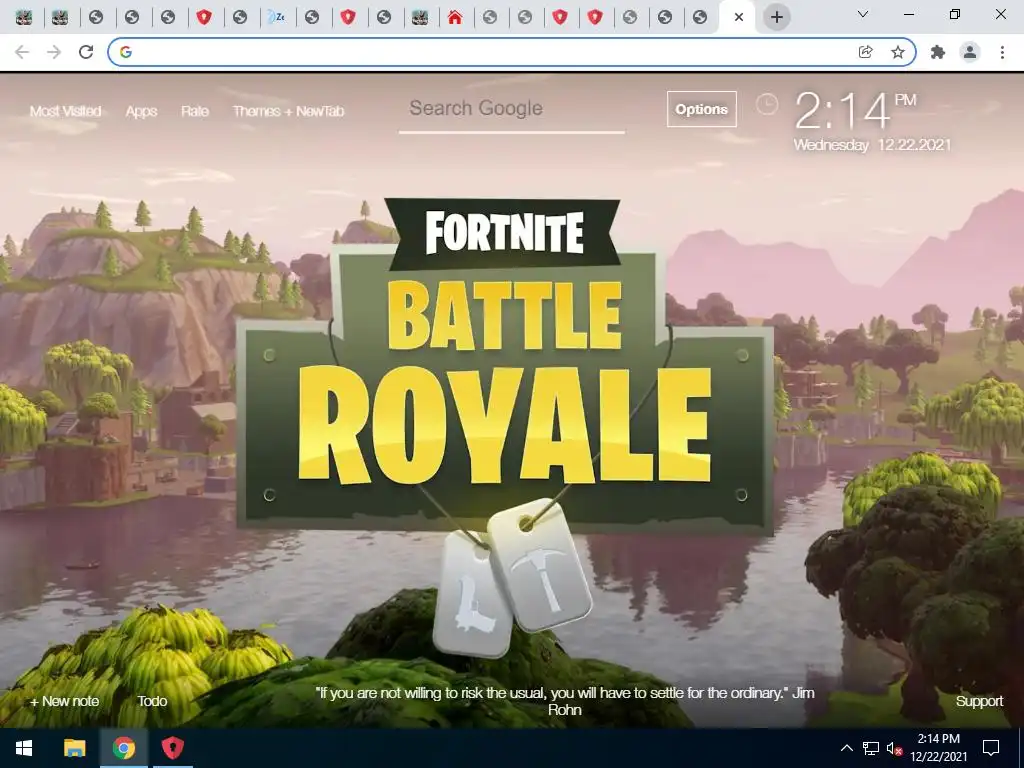Screen dimensions: 1024x768
Task: Switch to the tab with blue 'Ze' favicon
Action: 277,17
